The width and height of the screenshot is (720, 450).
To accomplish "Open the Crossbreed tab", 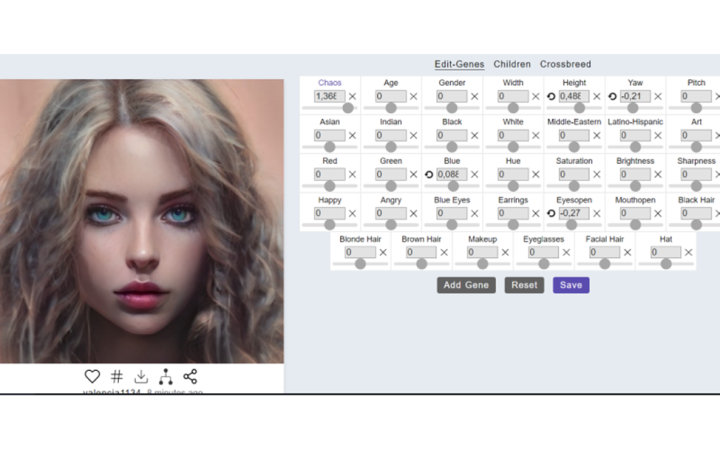I will tap(565, 64).
